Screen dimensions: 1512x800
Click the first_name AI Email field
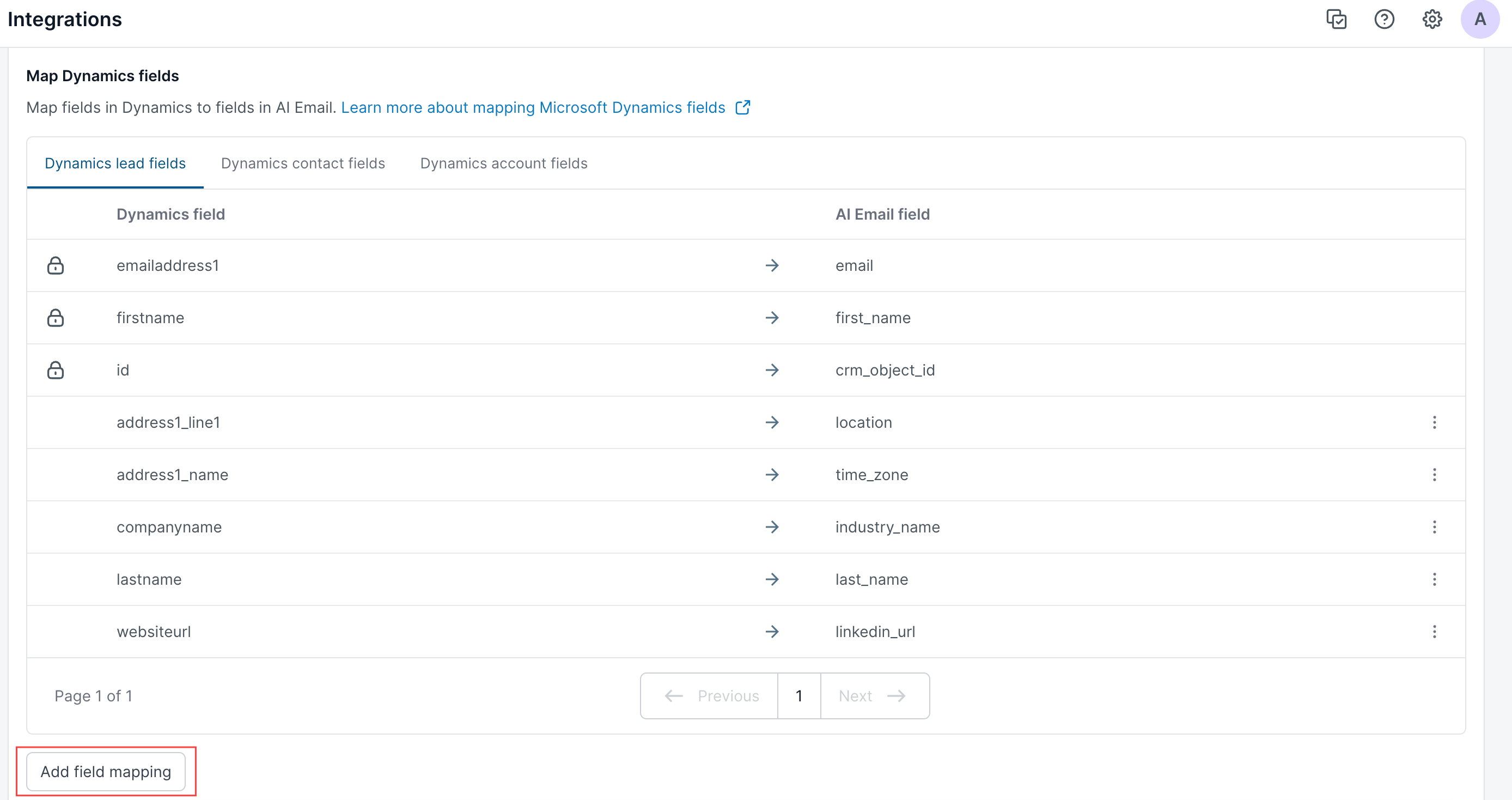pos(873,318)
